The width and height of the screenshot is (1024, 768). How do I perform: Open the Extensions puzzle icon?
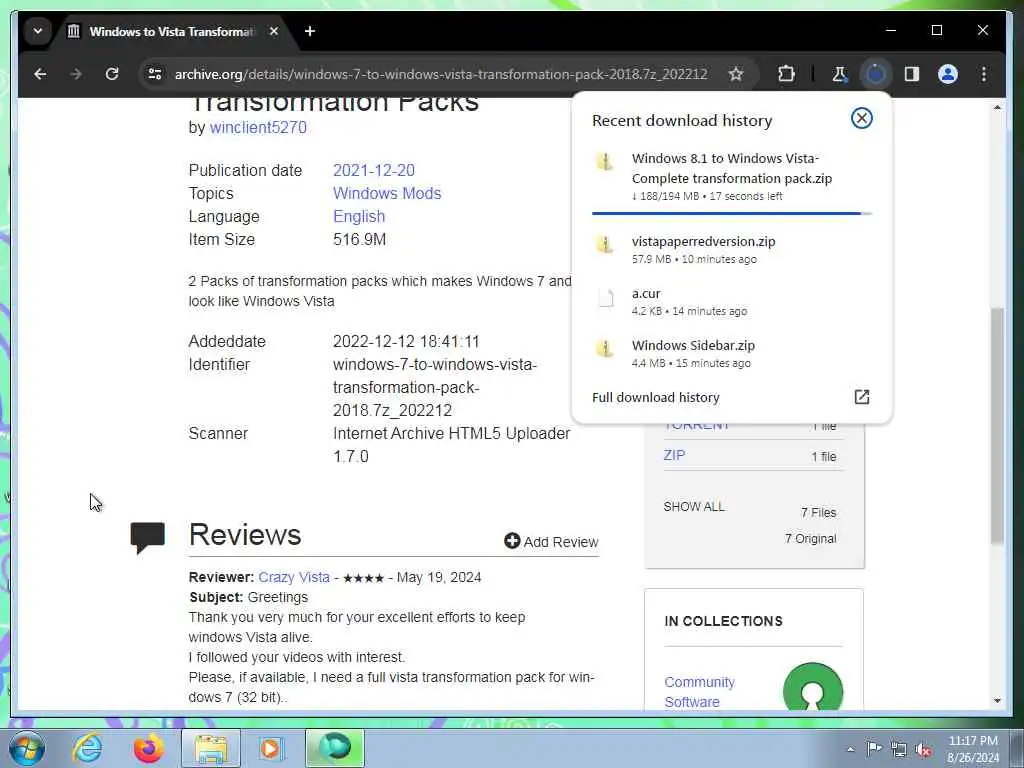tap(786, 74)
